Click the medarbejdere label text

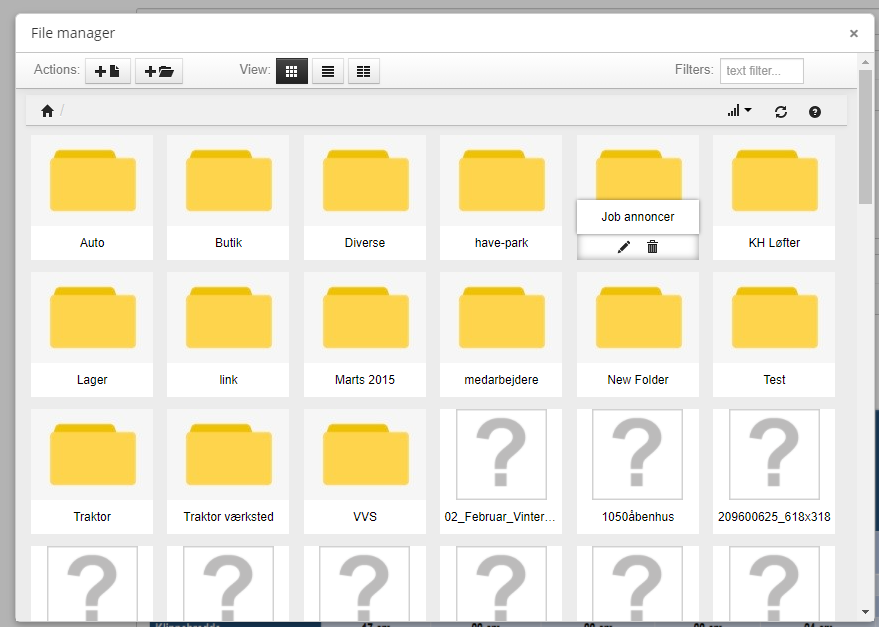501,380
